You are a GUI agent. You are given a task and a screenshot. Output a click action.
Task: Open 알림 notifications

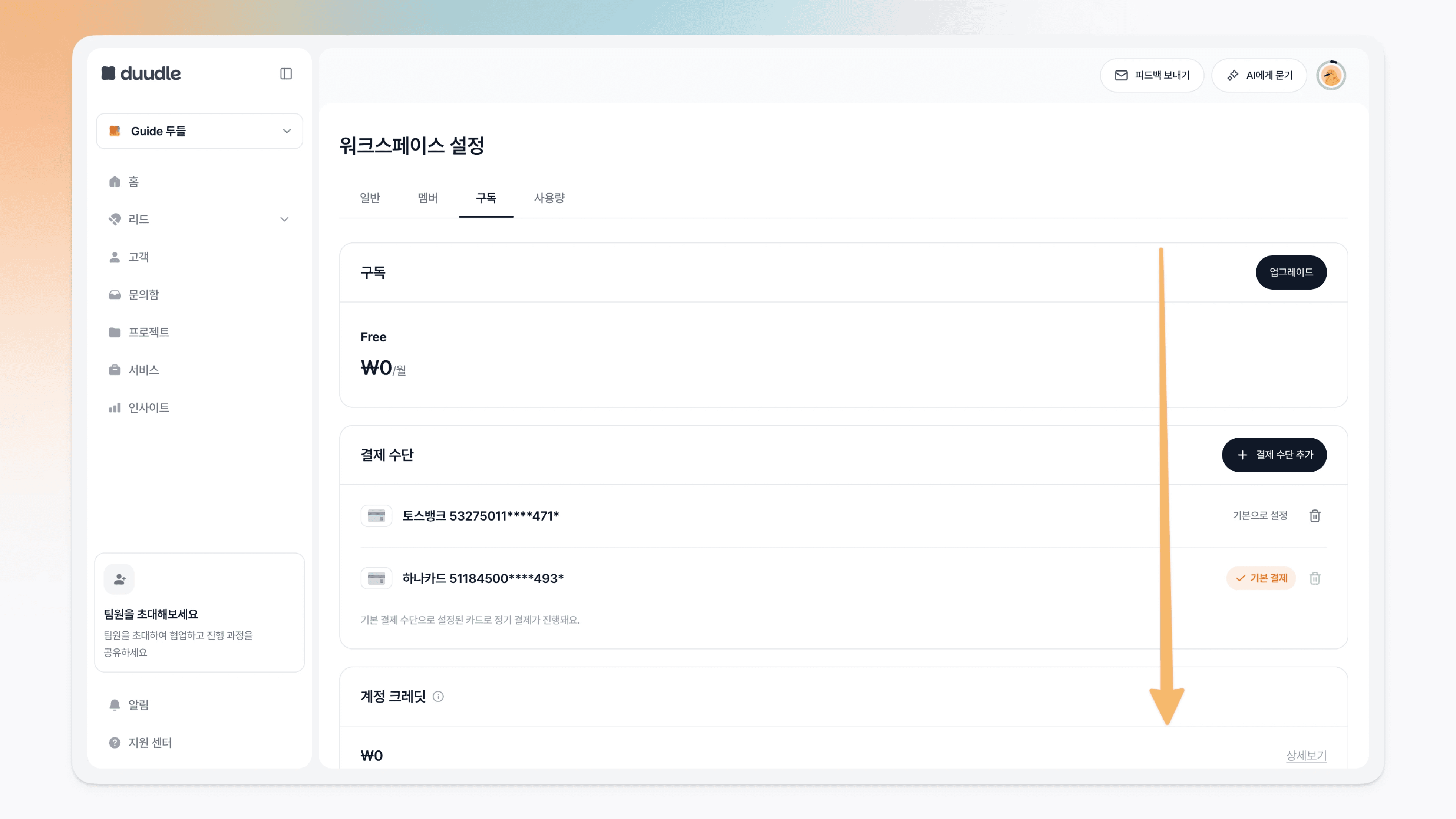tap(138, 705)
